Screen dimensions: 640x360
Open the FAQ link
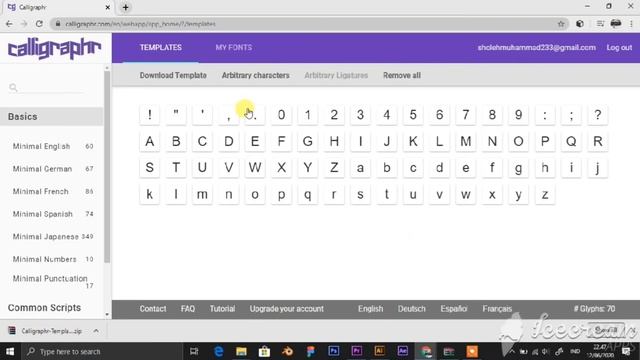[188, 309]
